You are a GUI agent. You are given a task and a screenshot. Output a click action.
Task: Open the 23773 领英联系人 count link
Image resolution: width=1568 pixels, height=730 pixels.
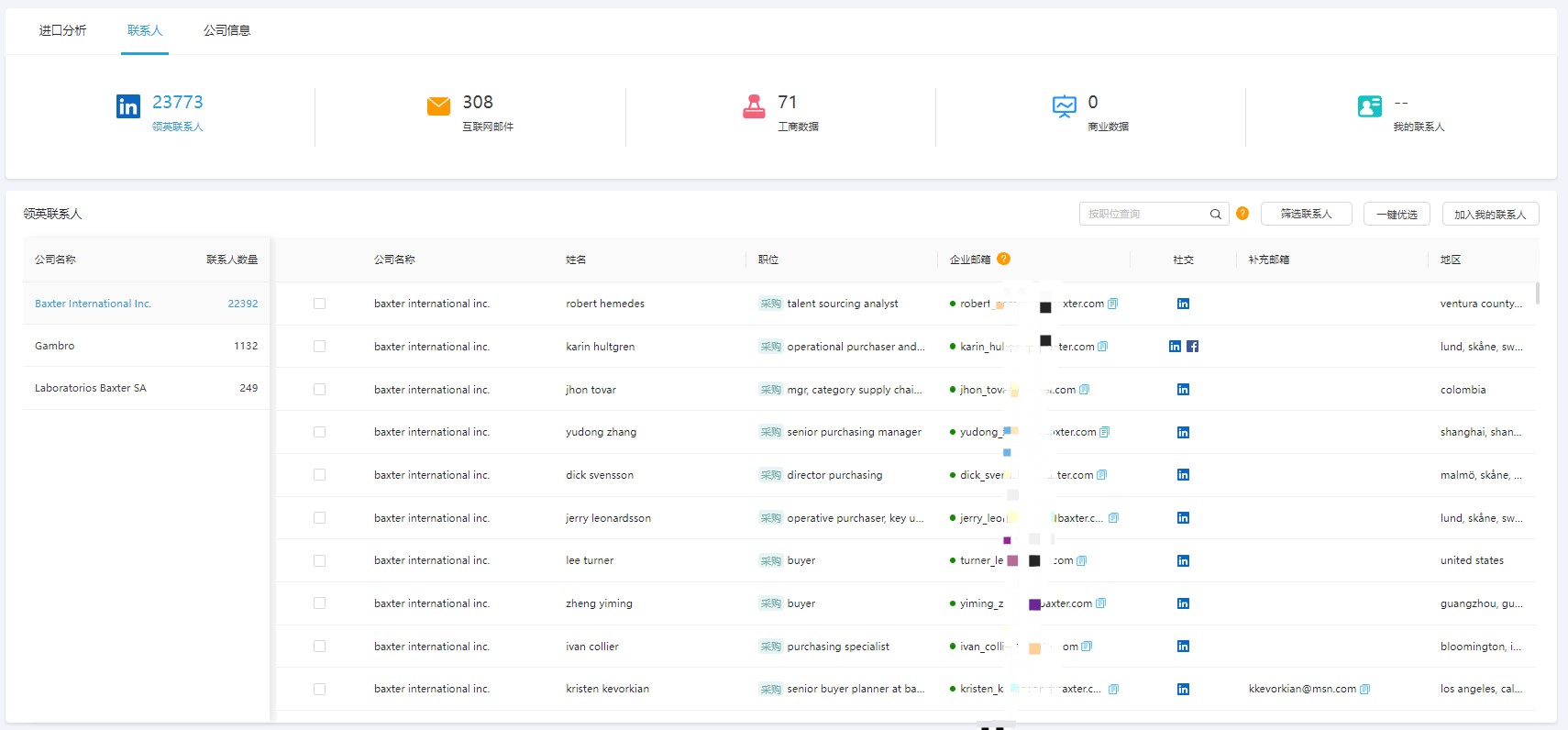(x=178, y=102)
